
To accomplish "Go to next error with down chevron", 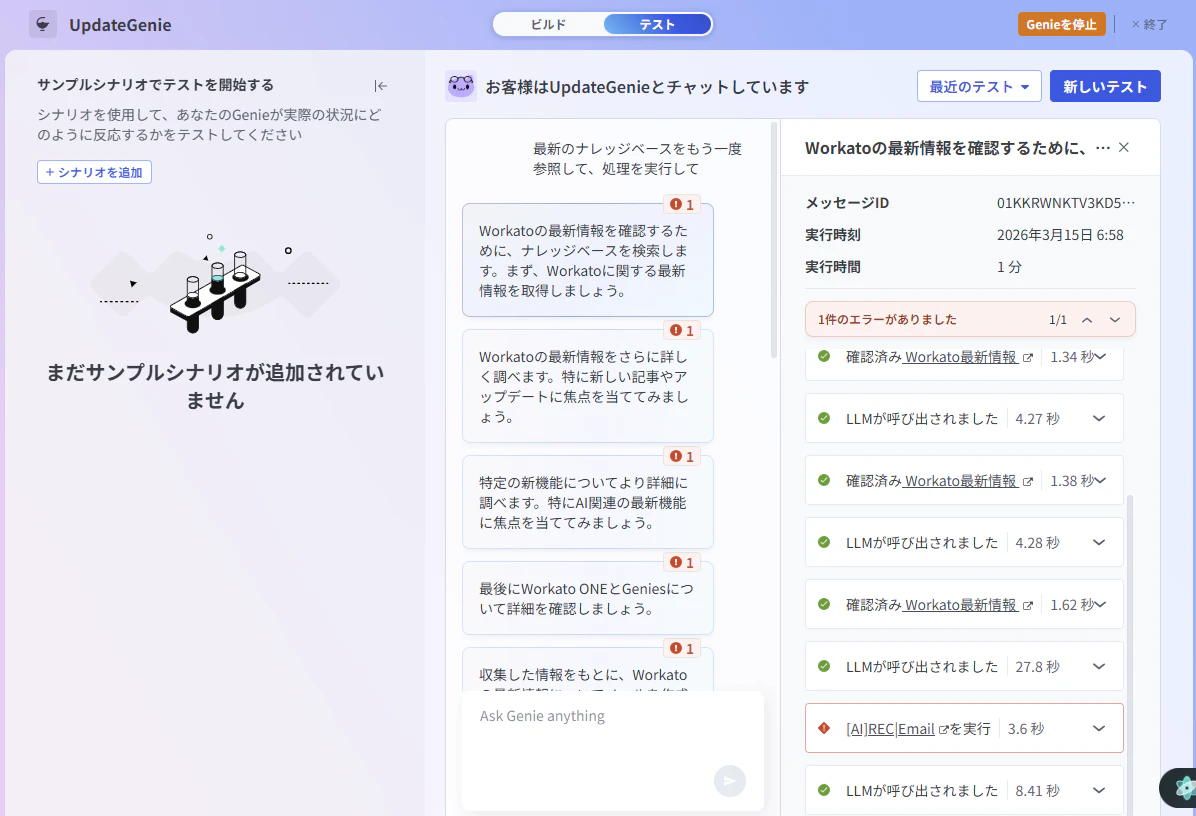I will pyautogui.click(x=1114, y=320).
